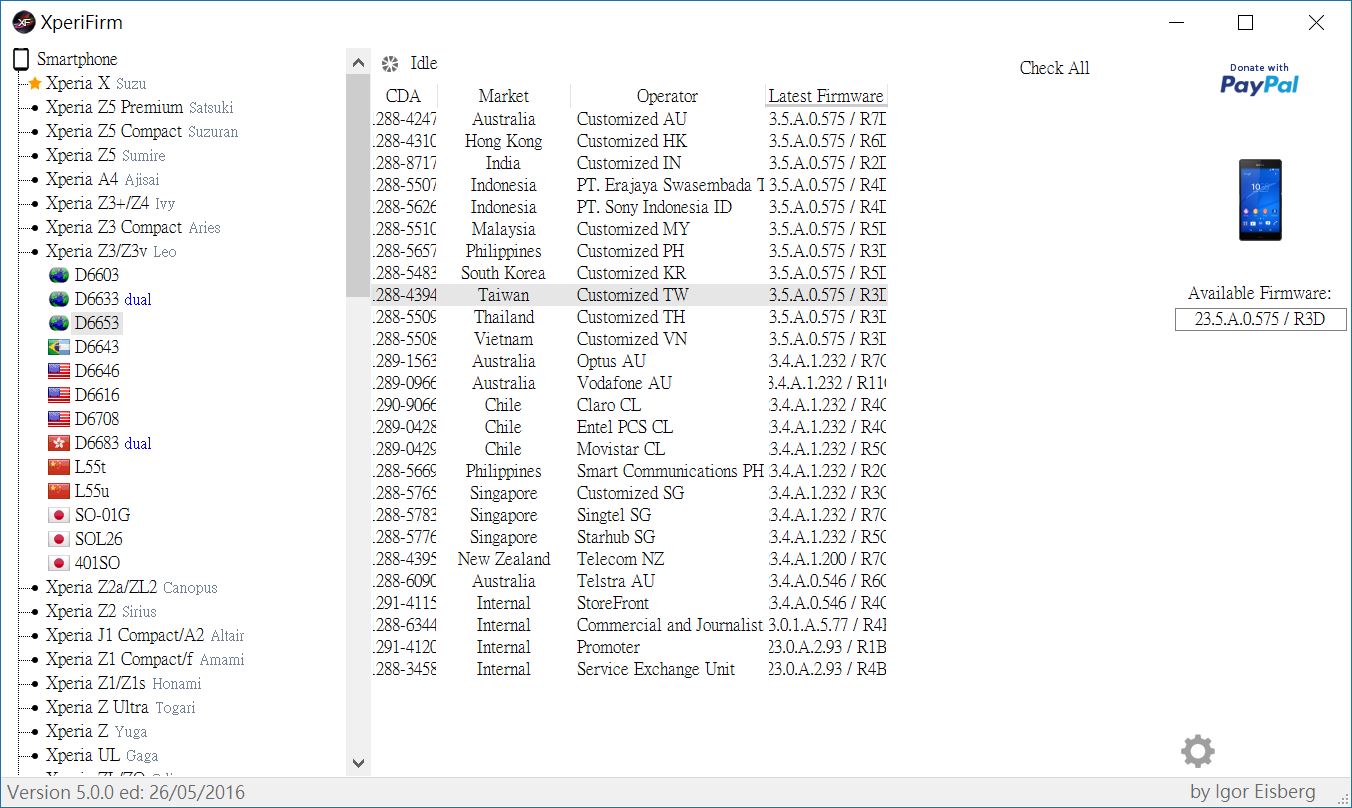1352x808 pixels.
Task: Expand the Xperia Z2 Sirius node
Action: pos(36,612)
